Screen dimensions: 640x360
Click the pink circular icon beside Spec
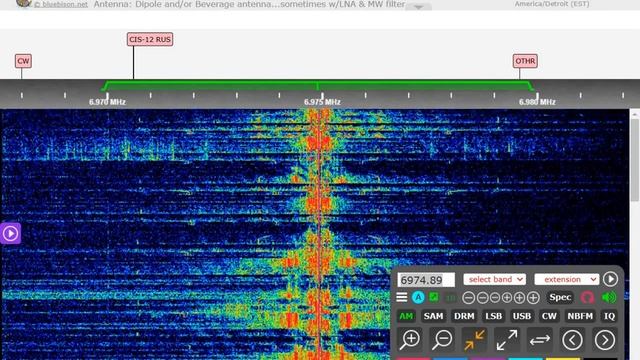[x=587, y=298]
